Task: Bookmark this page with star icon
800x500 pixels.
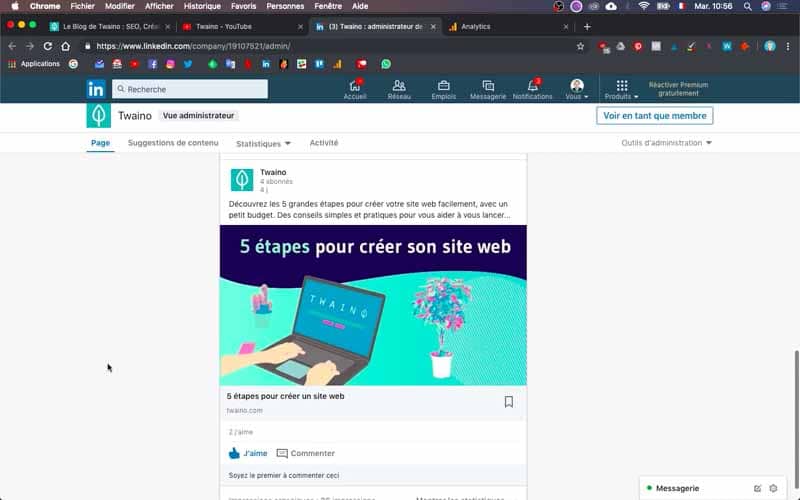Action: tap(580, 46)
